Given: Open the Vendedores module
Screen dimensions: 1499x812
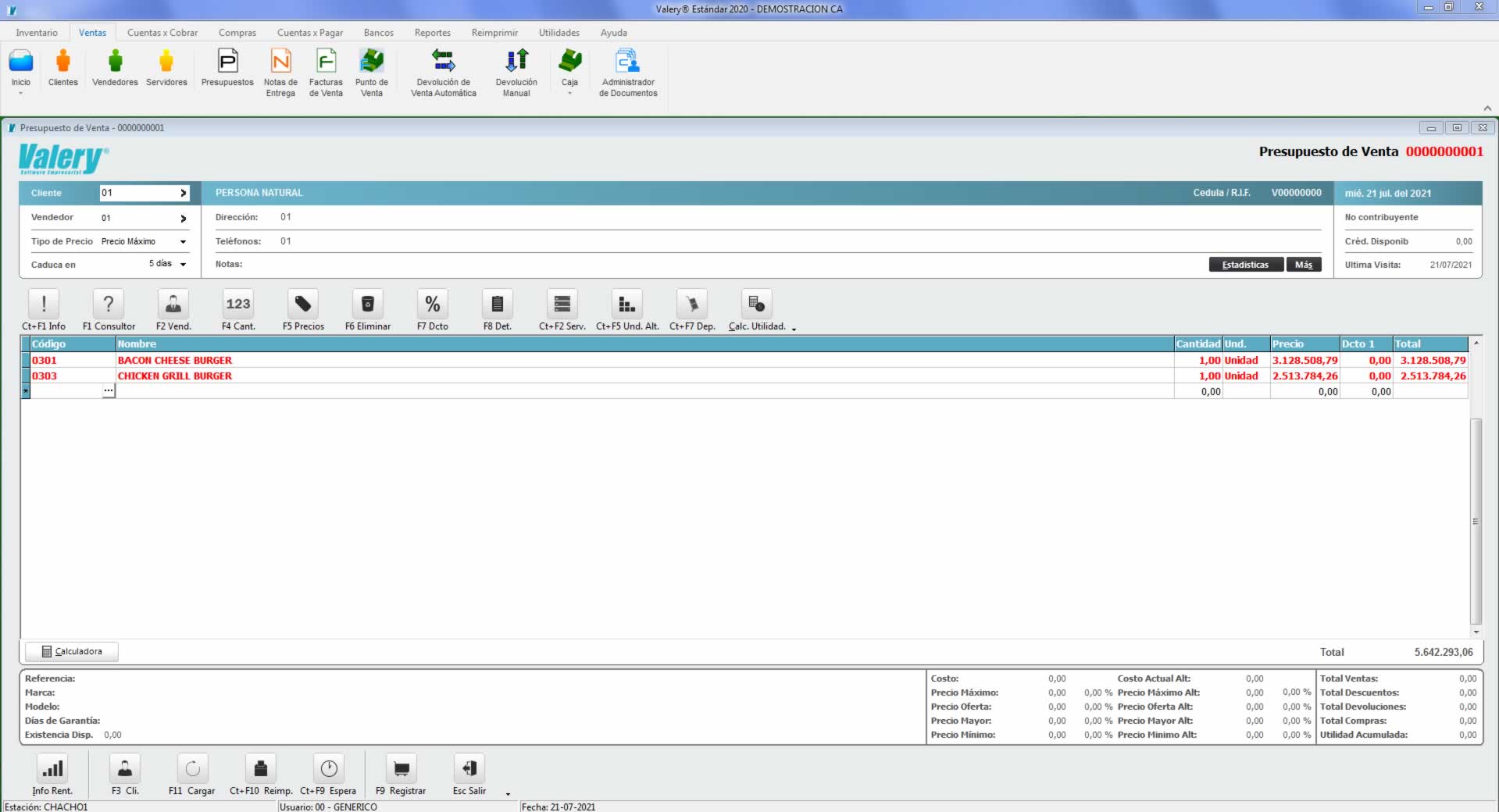Looking at the screenshot, I should pos(115,67).
